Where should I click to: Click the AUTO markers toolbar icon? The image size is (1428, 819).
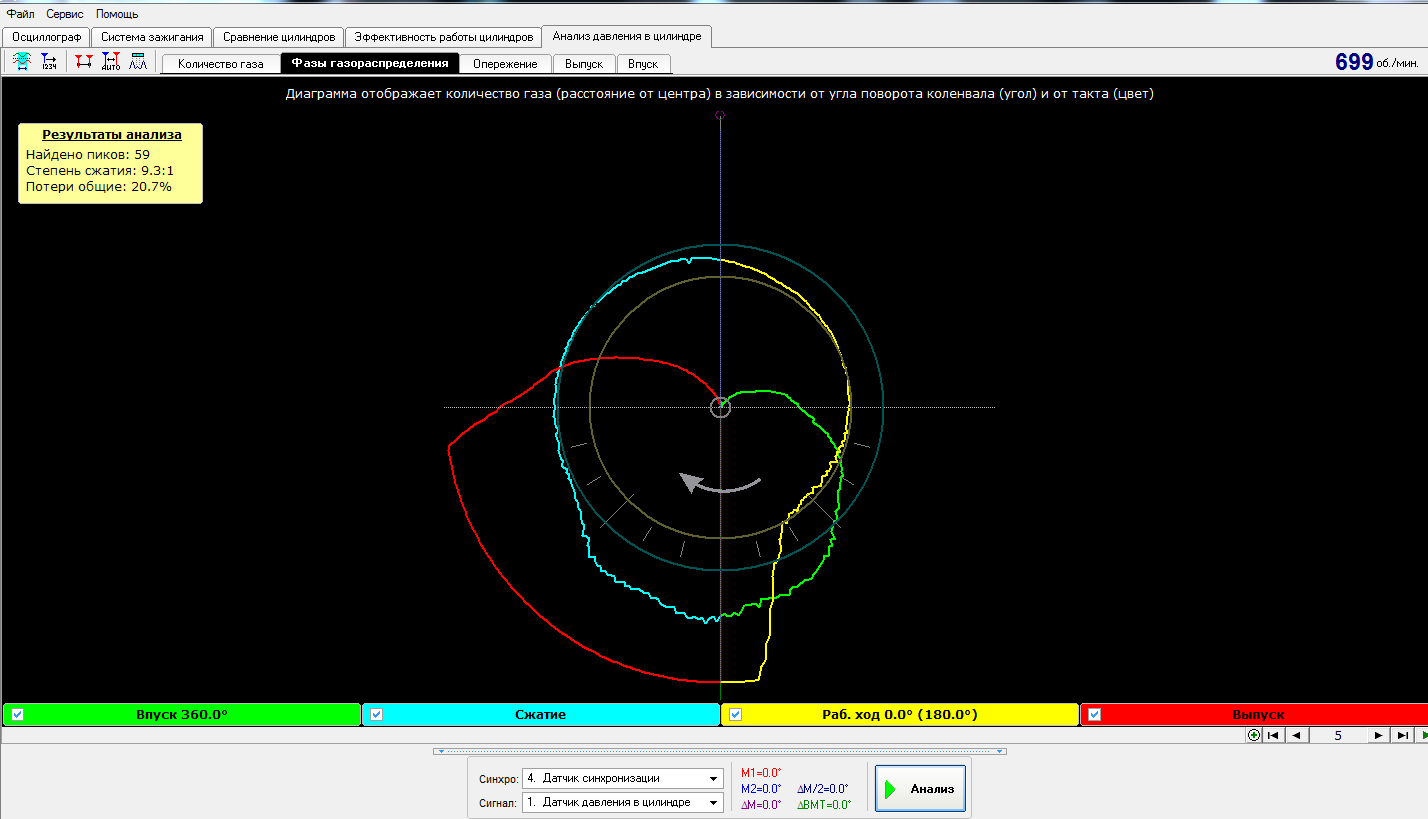111,62
